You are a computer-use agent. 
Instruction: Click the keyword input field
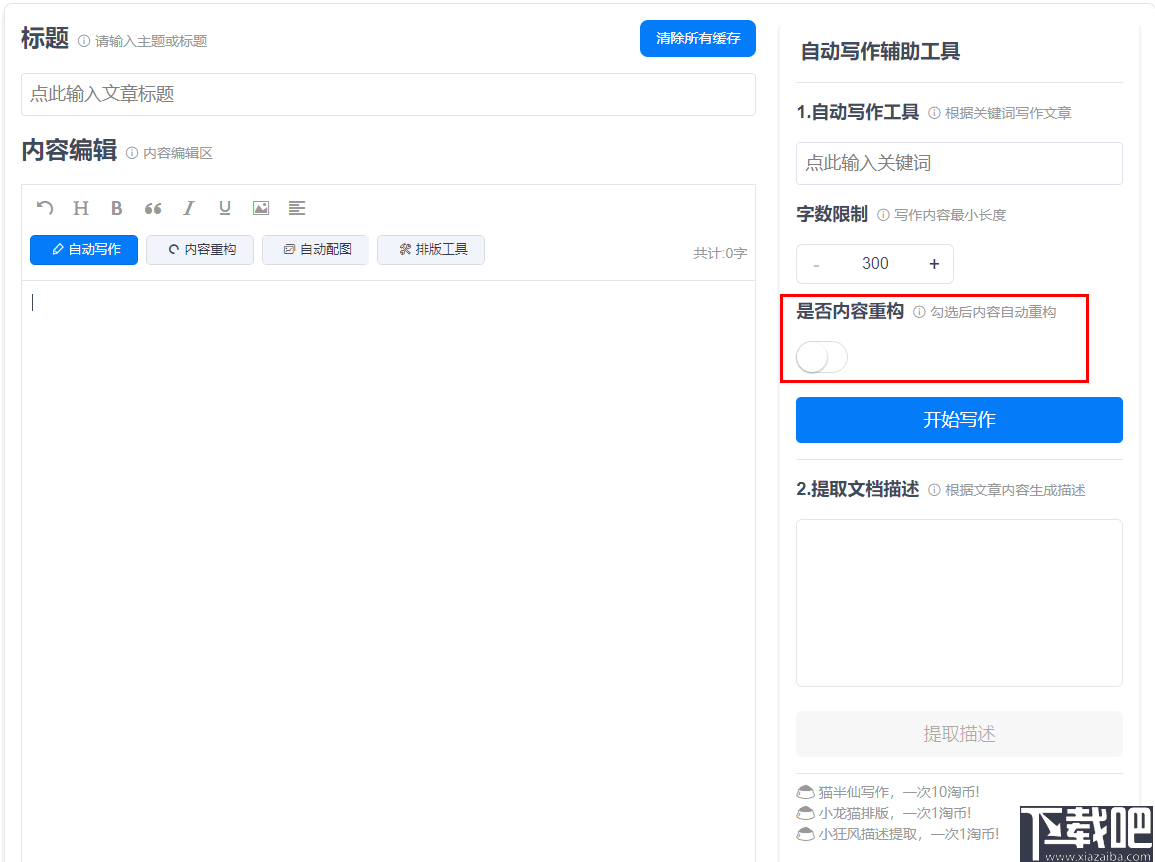point(959,164)
